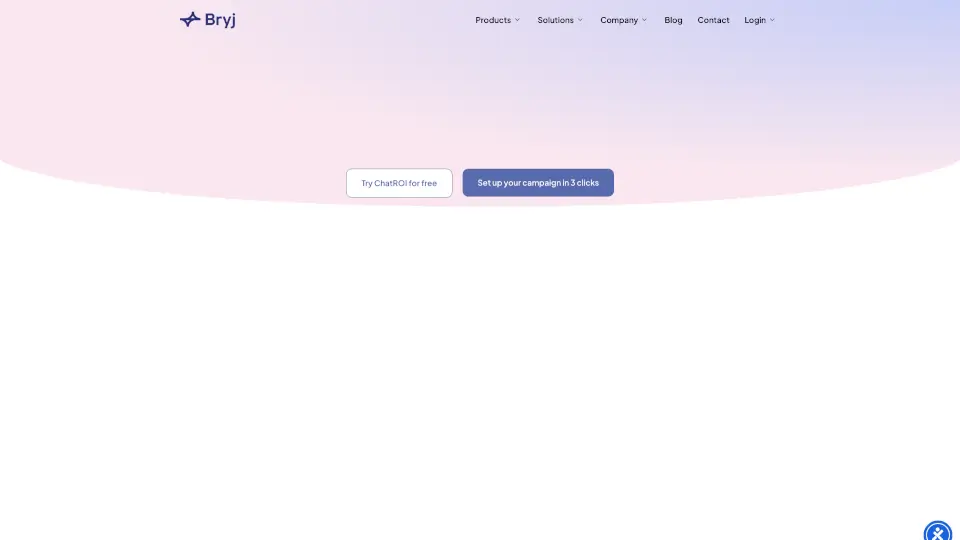The image size is (960, 540).
Task: Click the pink hero banner background
Action: [x=480, y=100]
